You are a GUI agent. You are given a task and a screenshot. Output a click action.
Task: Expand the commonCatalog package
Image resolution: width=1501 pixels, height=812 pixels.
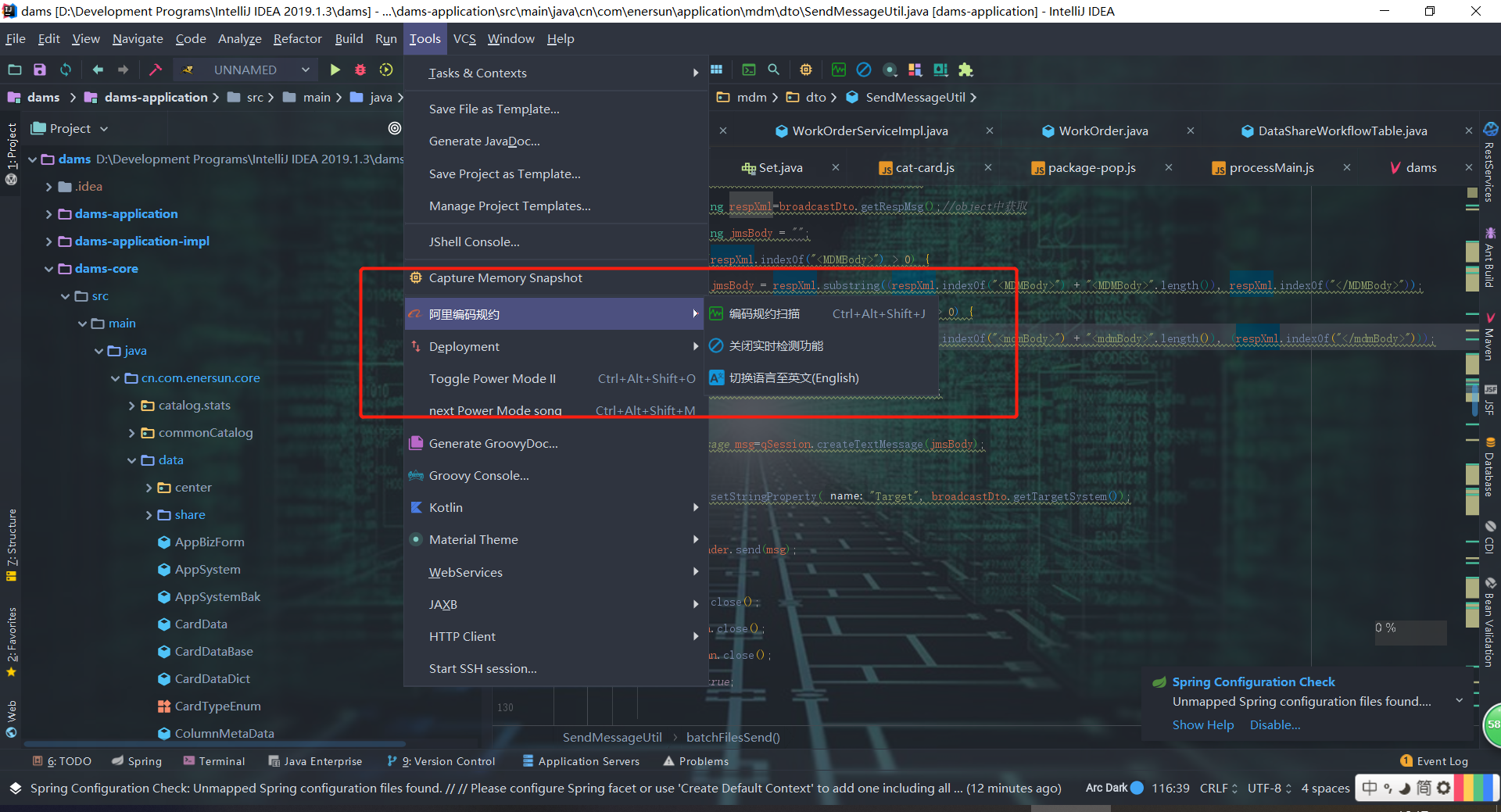(x=131, y=433)
